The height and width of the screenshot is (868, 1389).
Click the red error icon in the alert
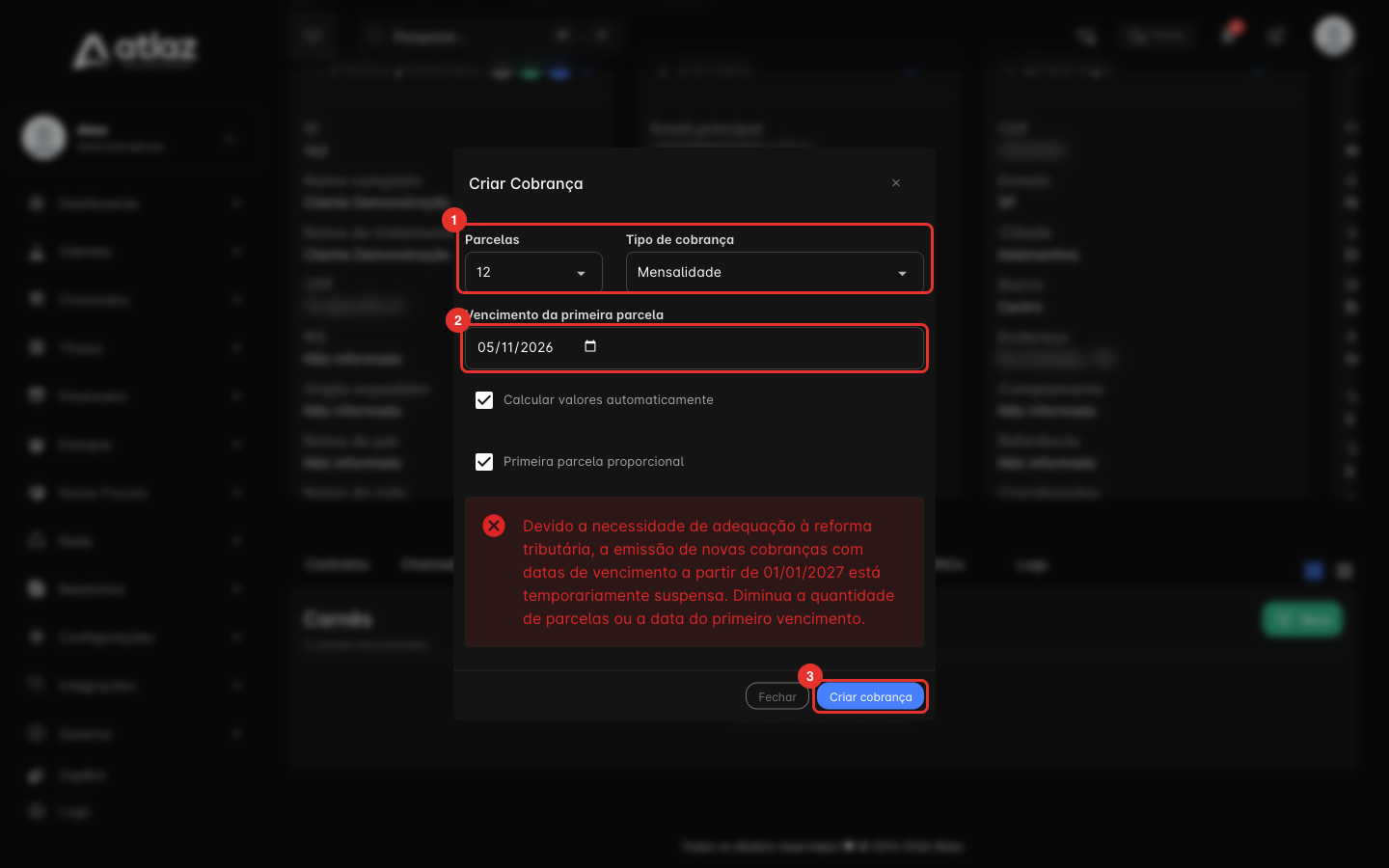[x=494, y=526]
